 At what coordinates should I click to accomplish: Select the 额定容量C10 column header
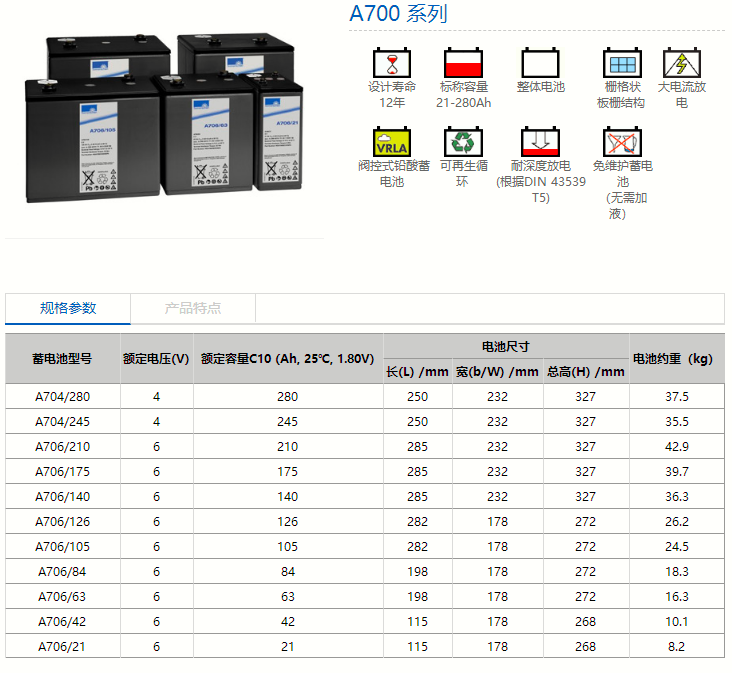[288, 359]
